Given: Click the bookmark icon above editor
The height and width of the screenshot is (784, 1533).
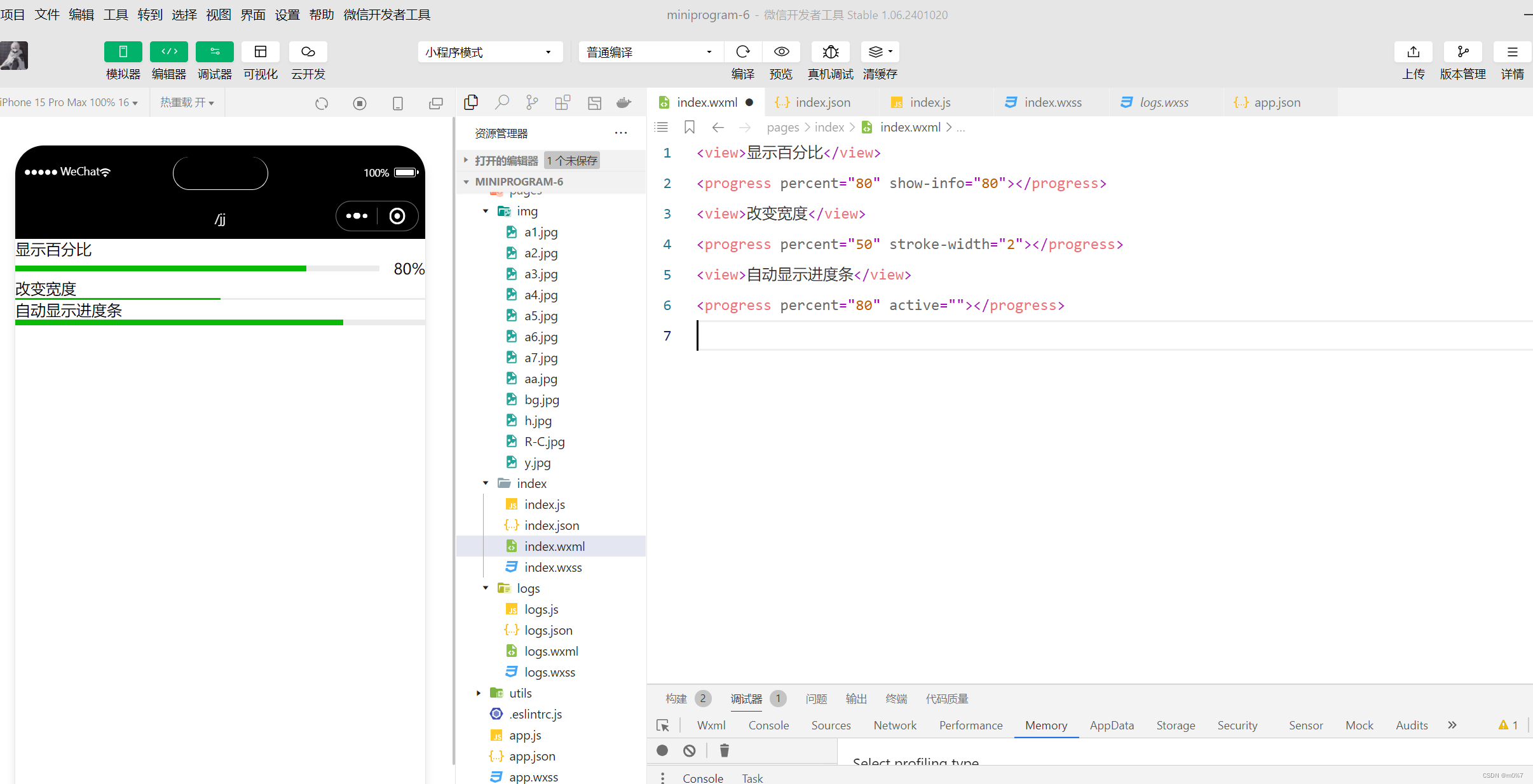Looking at the screenshot, I should tap(689, 127).
